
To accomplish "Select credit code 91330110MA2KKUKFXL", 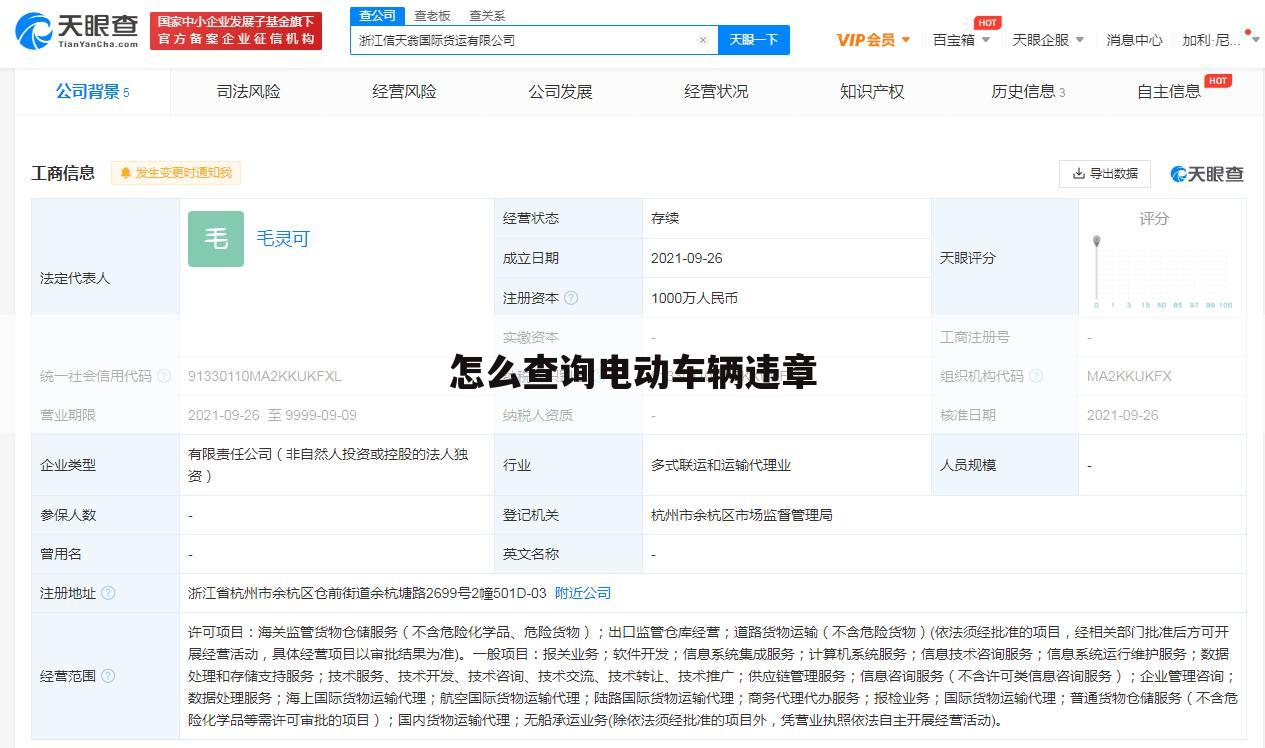I will [x=265, y=376].
